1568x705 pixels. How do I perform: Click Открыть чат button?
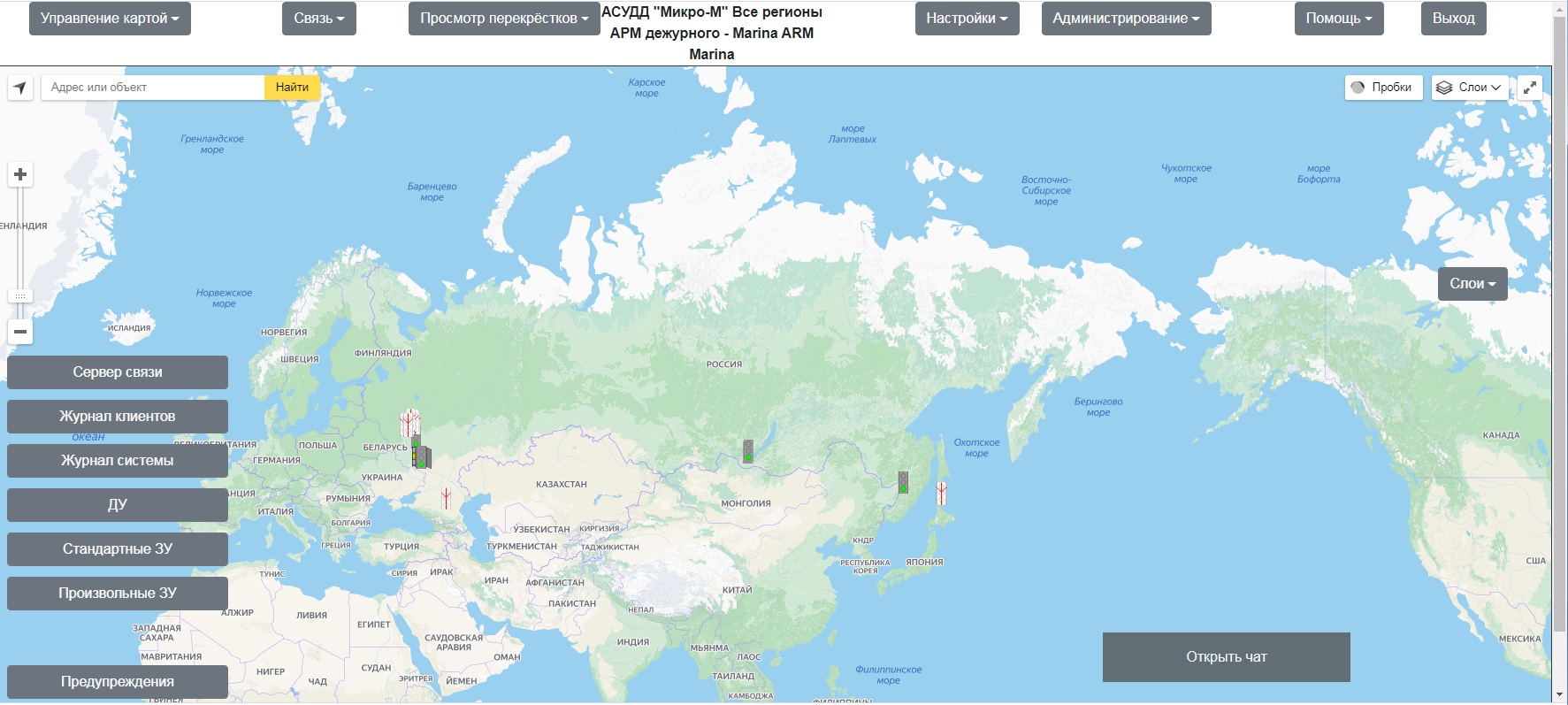click(1226, 657)
